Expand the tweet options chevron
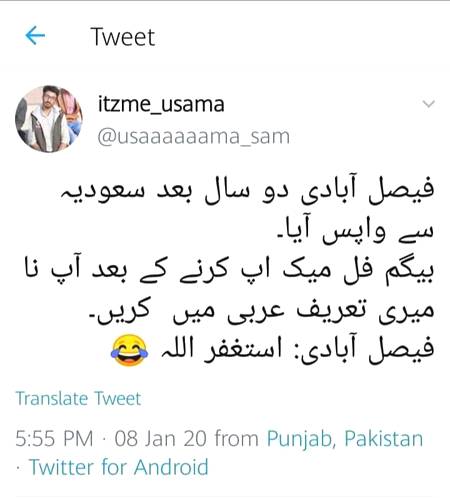The height and width of the screenshot is (498, 450). [x=428, y=104]
